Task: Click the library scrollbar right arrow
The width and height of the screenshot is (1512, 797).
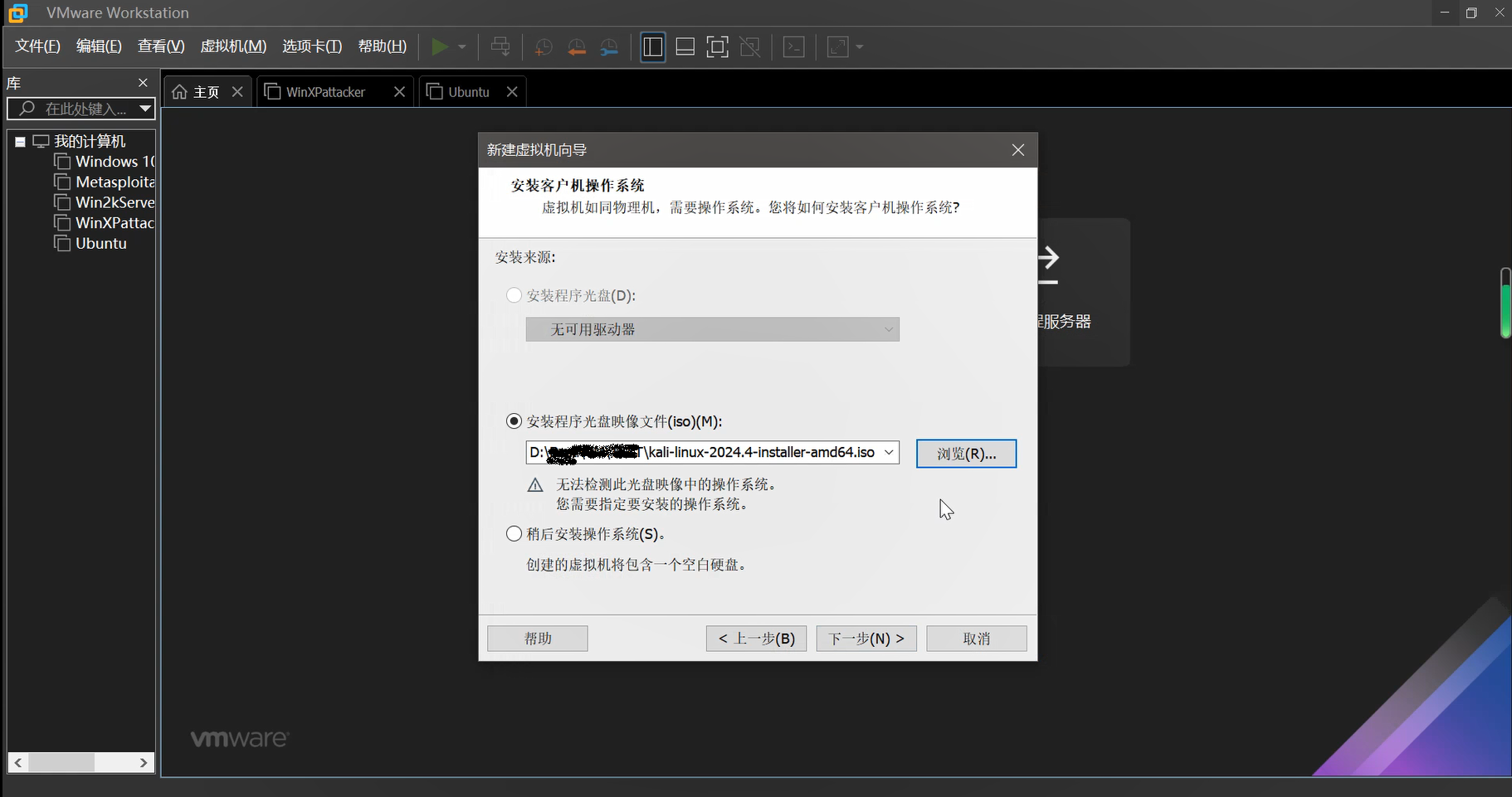Action: click(x=144, y=762)
